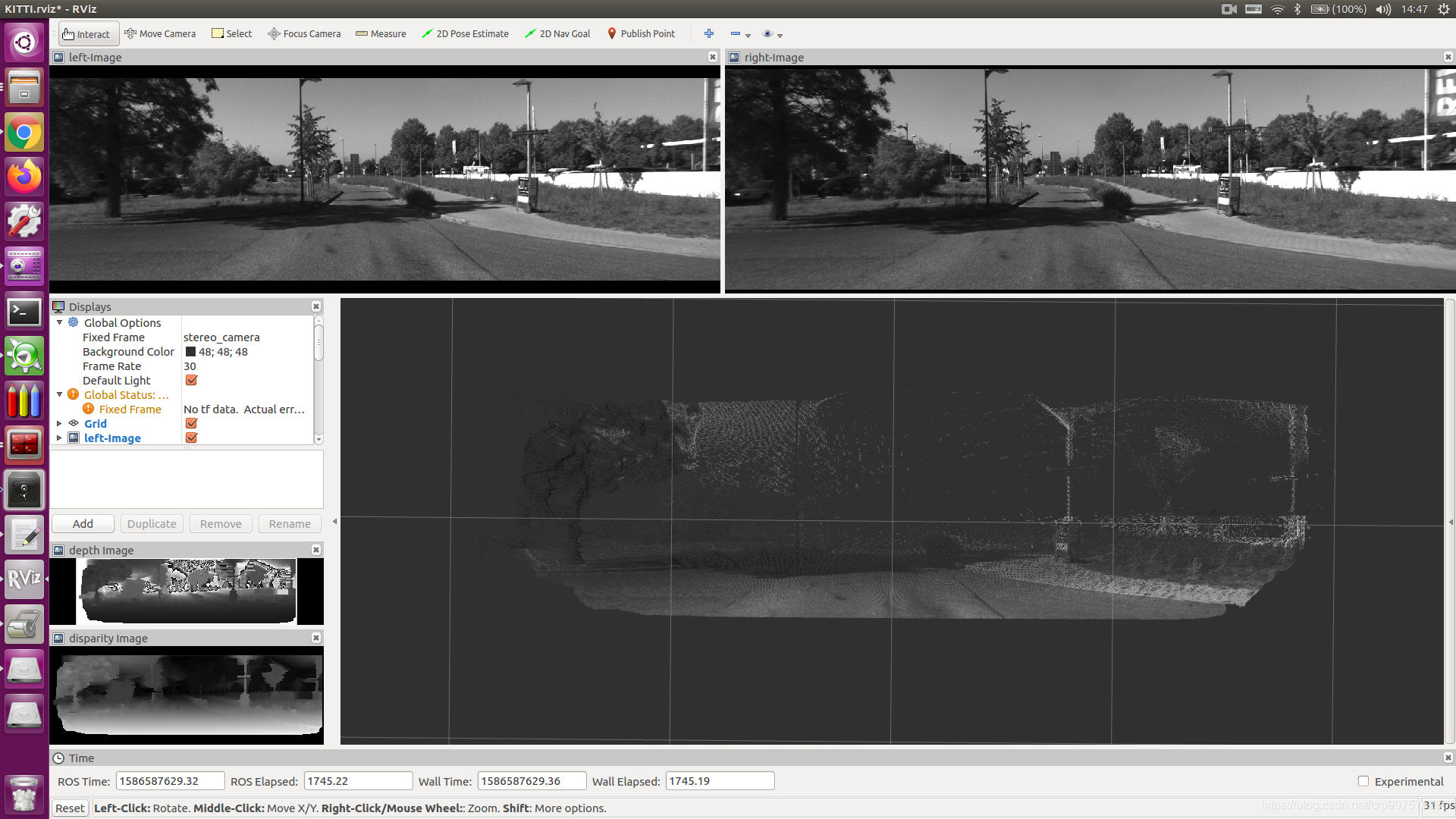
Task: Click the Rename button
Action: [x=290, y=524]
